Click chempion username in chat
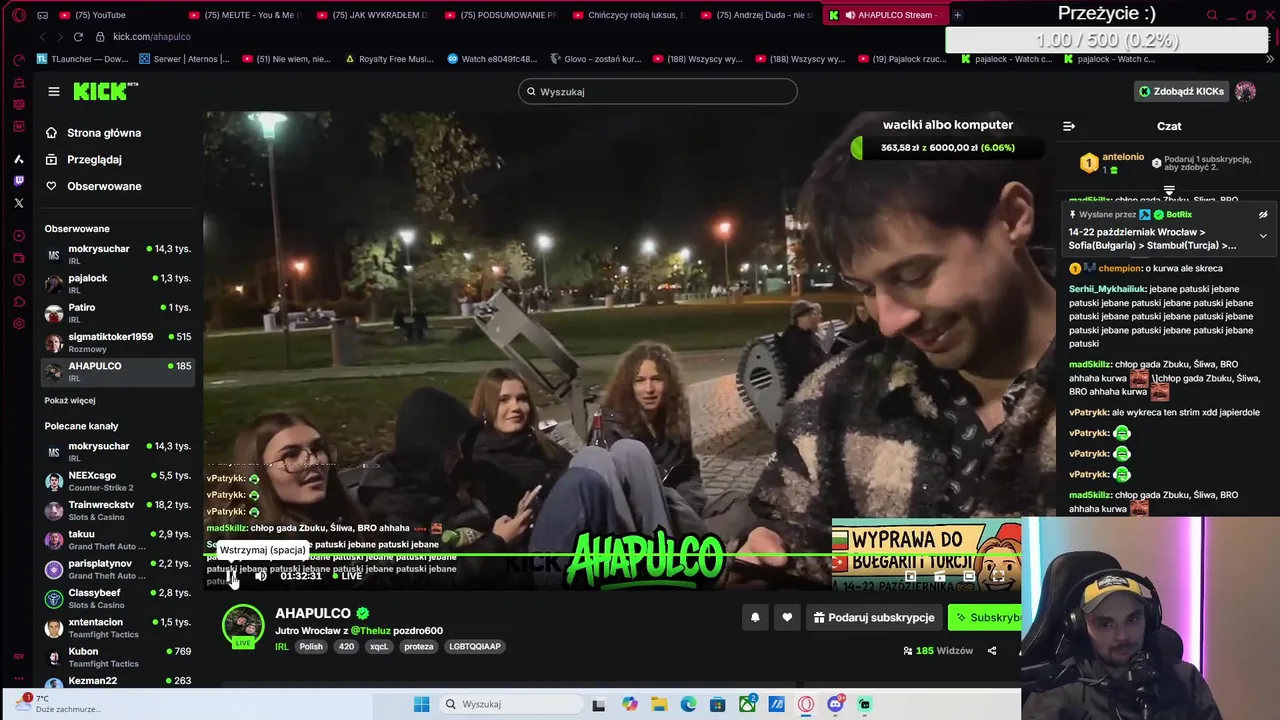Screen dimensions: 1280x720 click(1120, 269)
